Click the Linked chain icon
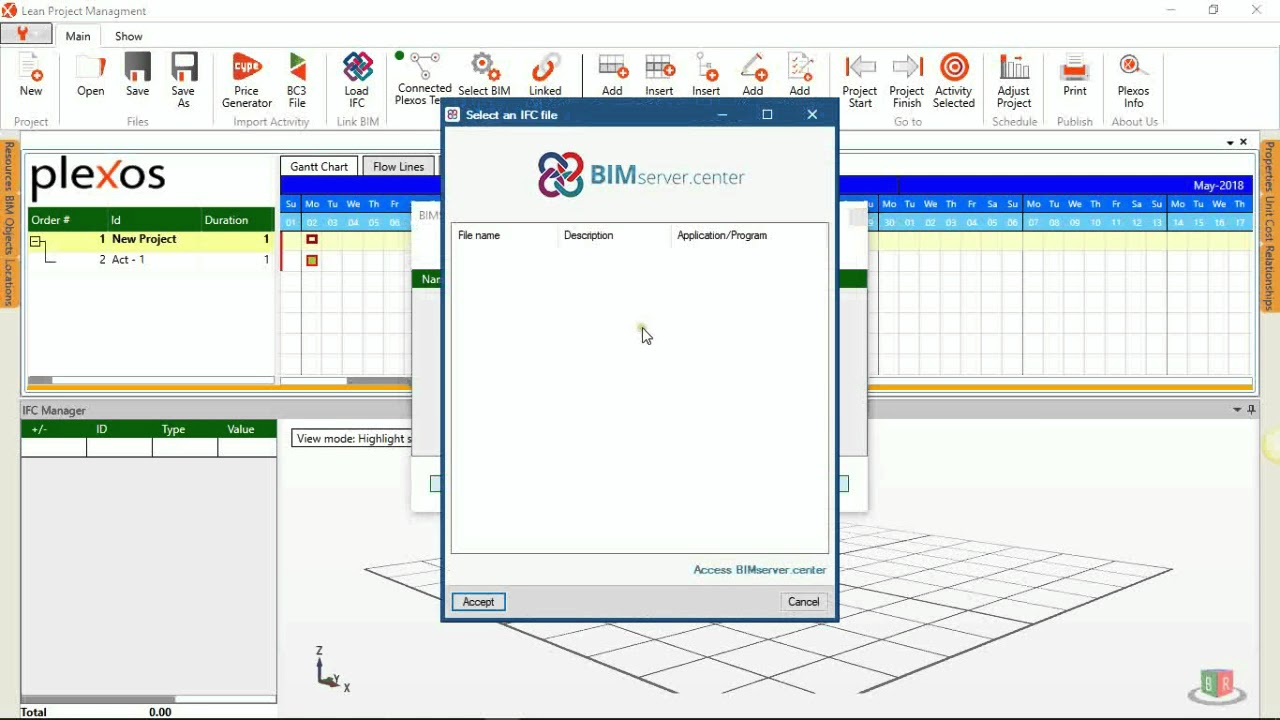 [x=545, y=68]
